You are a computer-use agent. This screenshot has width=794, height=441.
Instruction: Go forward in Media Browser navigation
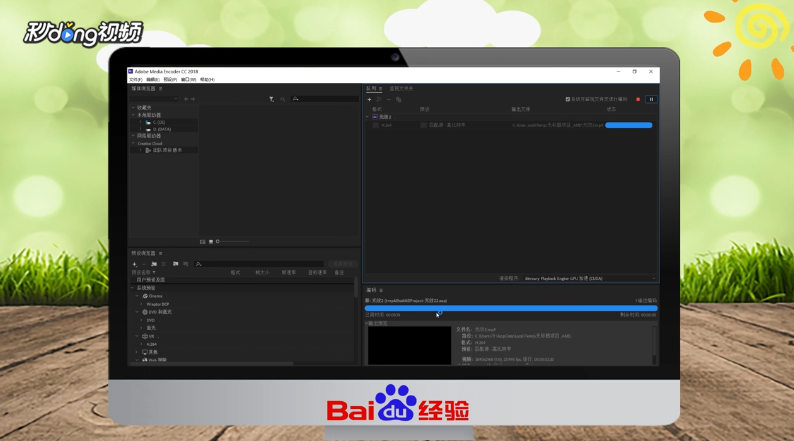pyautogui.click(x=193, y=99)
